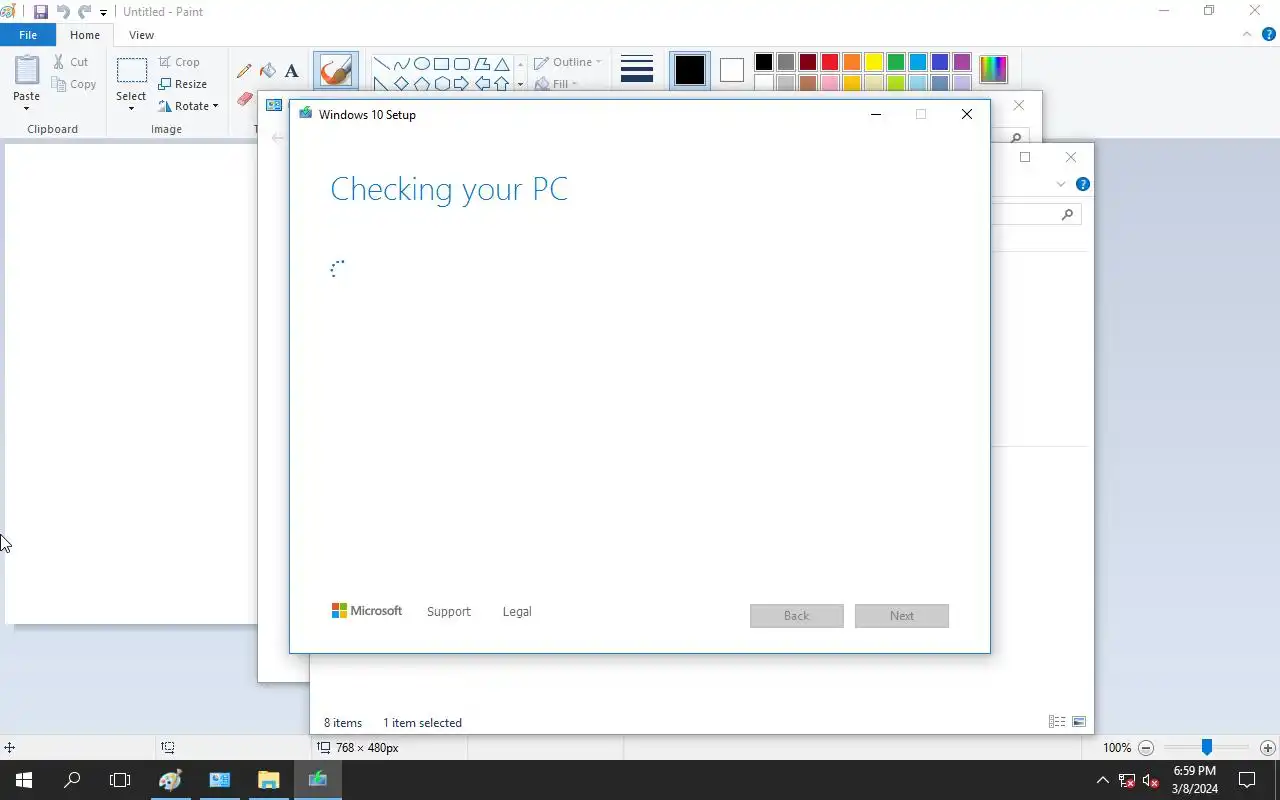Click the Copy button in Clipboard group

tap(75, 84)
